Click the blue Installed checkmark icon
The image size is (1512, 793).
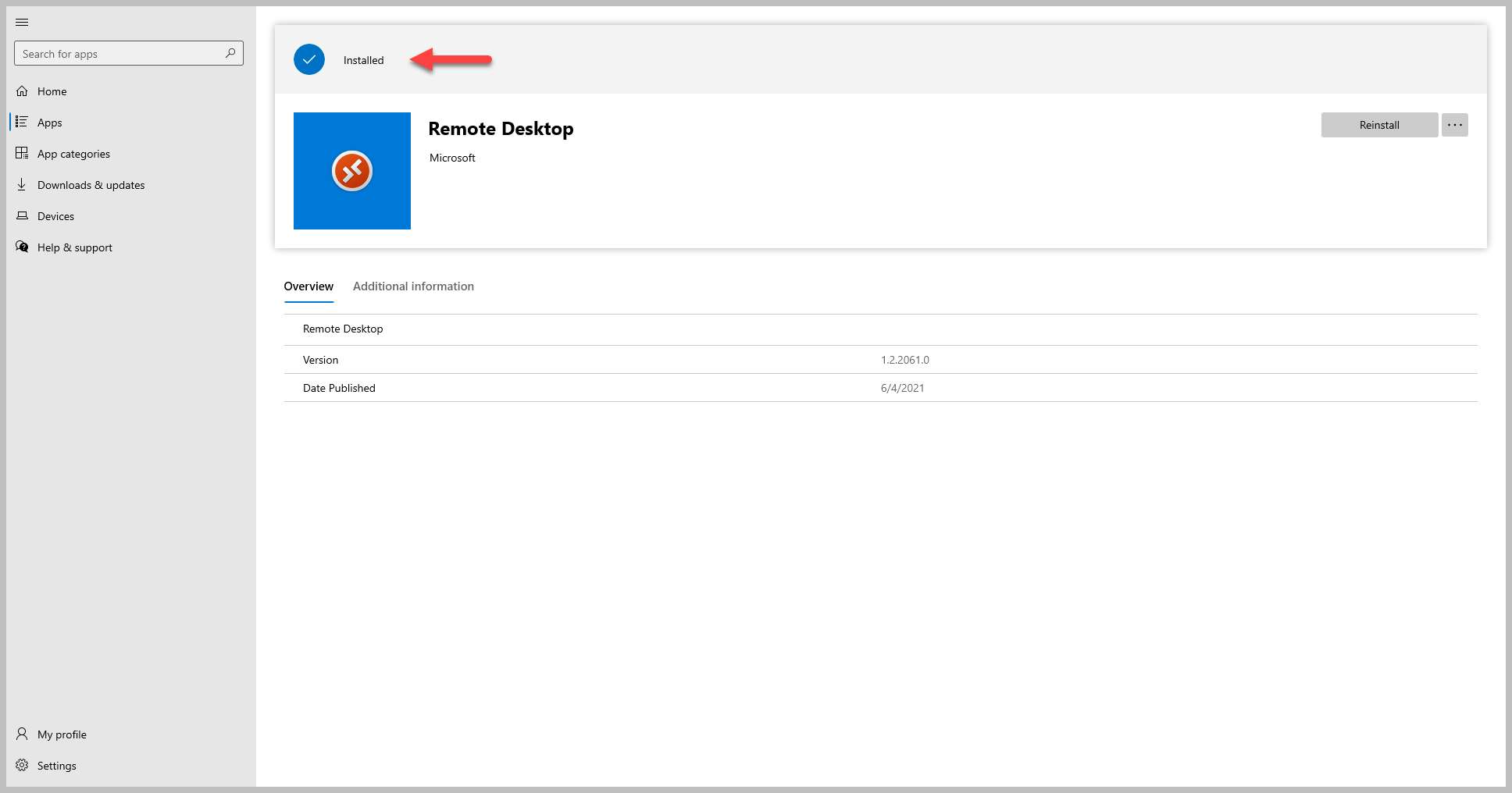click(x=309, y=59)
